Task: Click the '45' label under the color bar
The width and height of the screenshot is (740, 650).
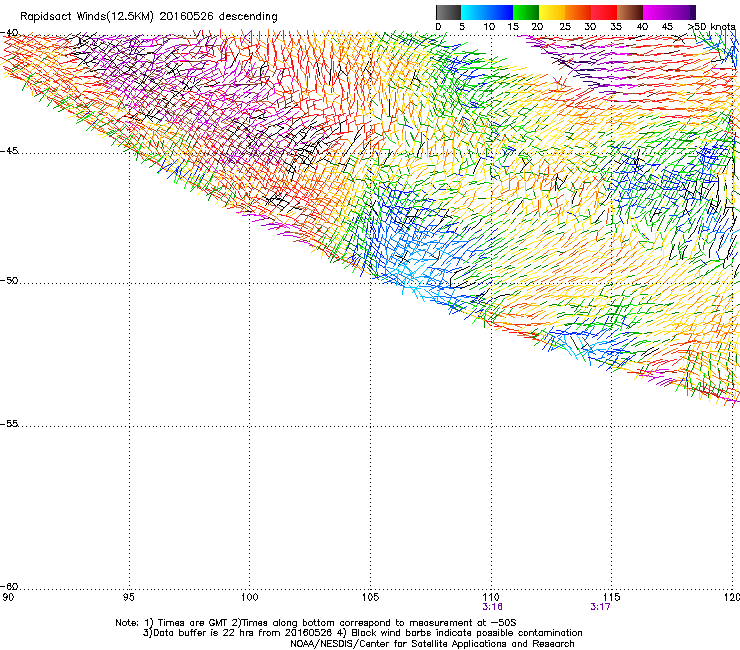Action: pyautogui.click(x=667, y=27)
